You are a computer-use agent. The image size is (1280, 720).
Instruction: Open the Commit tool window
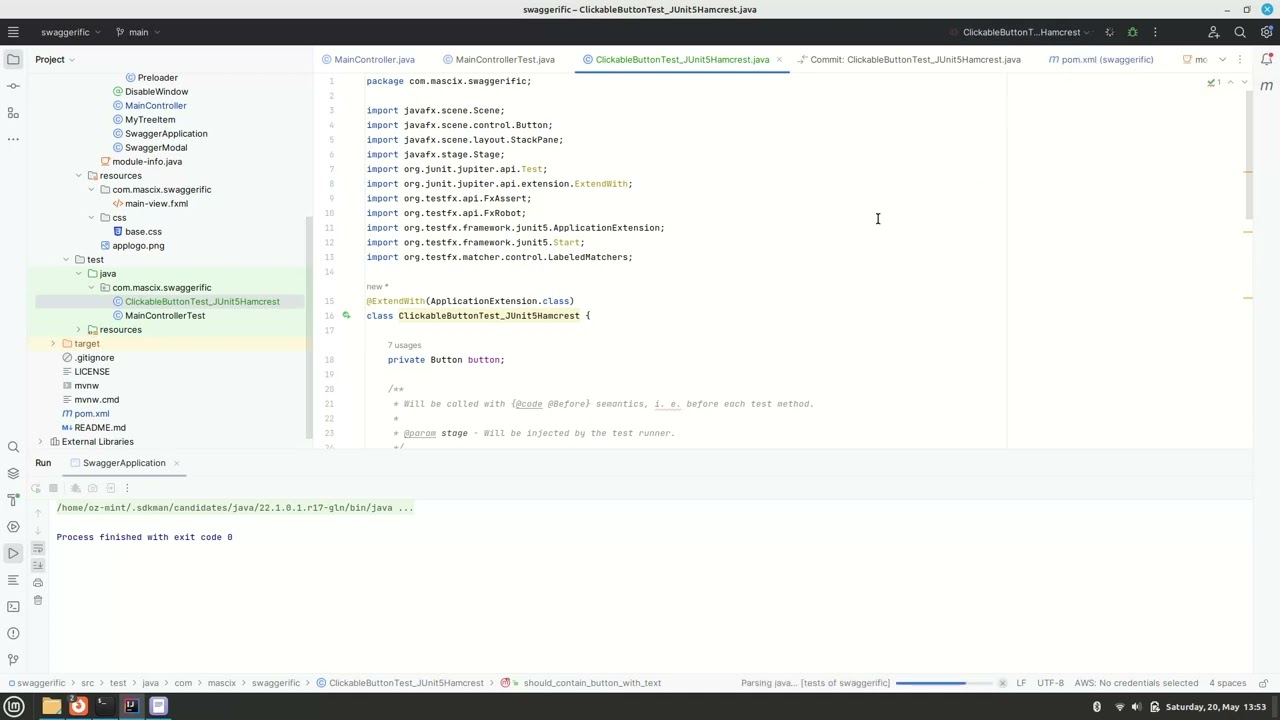[13, 86]
